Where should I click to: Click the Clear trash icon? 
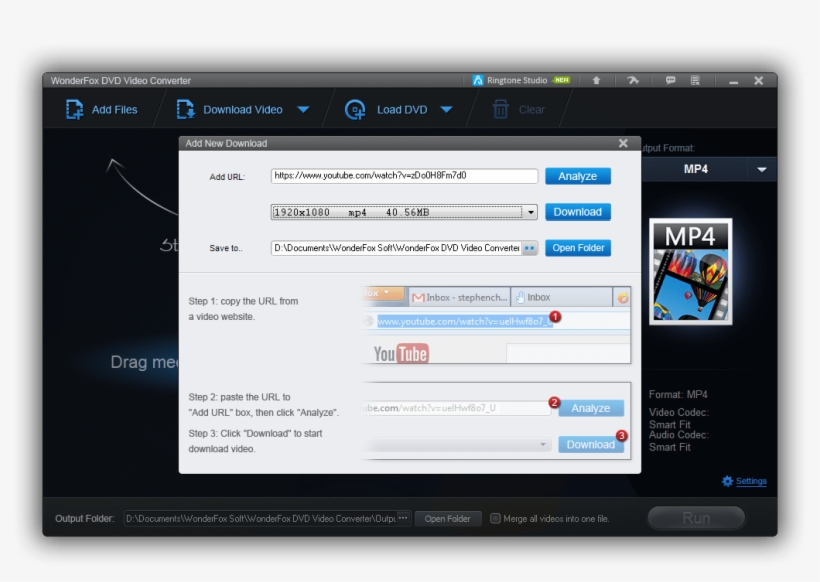[x=500, y=110]
